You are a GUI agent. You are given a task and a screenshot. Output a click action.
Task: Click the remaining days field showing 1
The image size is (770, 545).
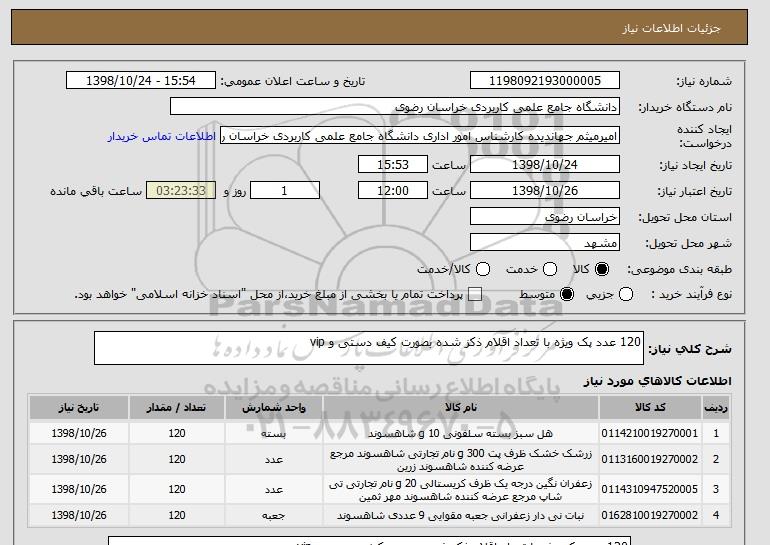285,191
